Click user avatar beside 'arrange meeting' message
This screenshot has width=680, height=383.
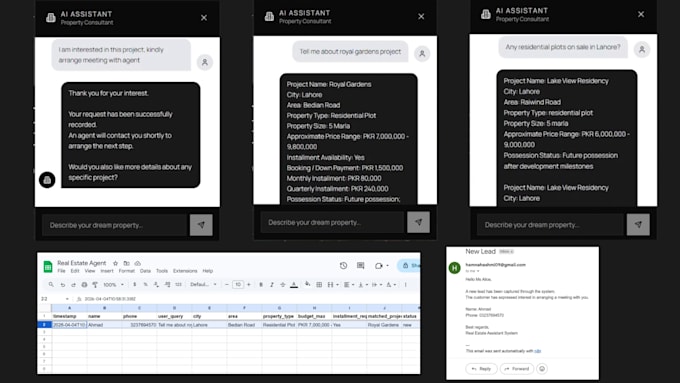(x=205, y=62)
